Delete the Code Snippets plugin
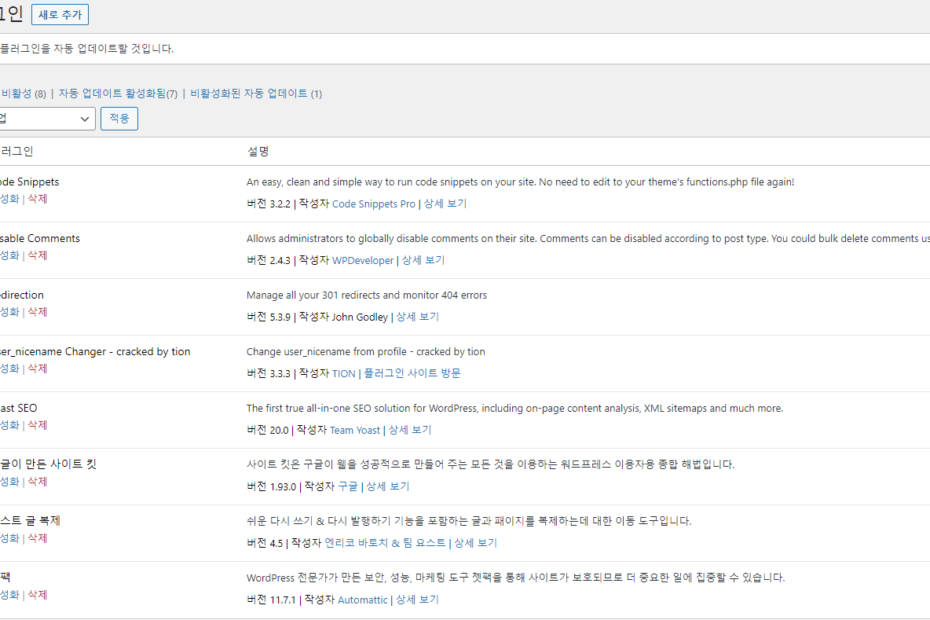The width and height of the screenshot is (930, 620). (x=37, y=199)
